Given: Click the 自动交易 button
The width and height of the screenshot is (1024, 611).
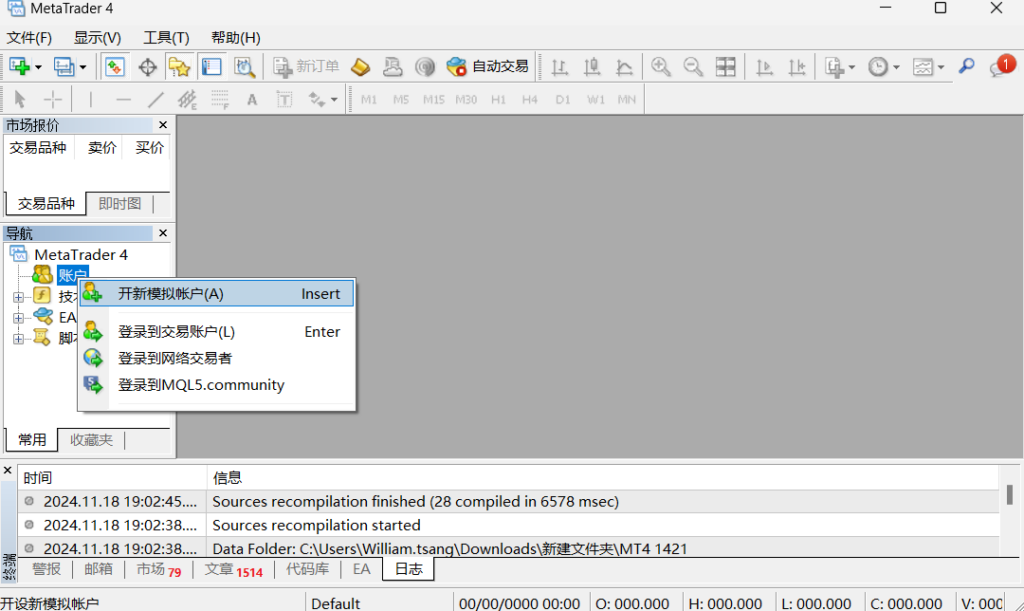Looking at the screenshot, I should [488, 67].
